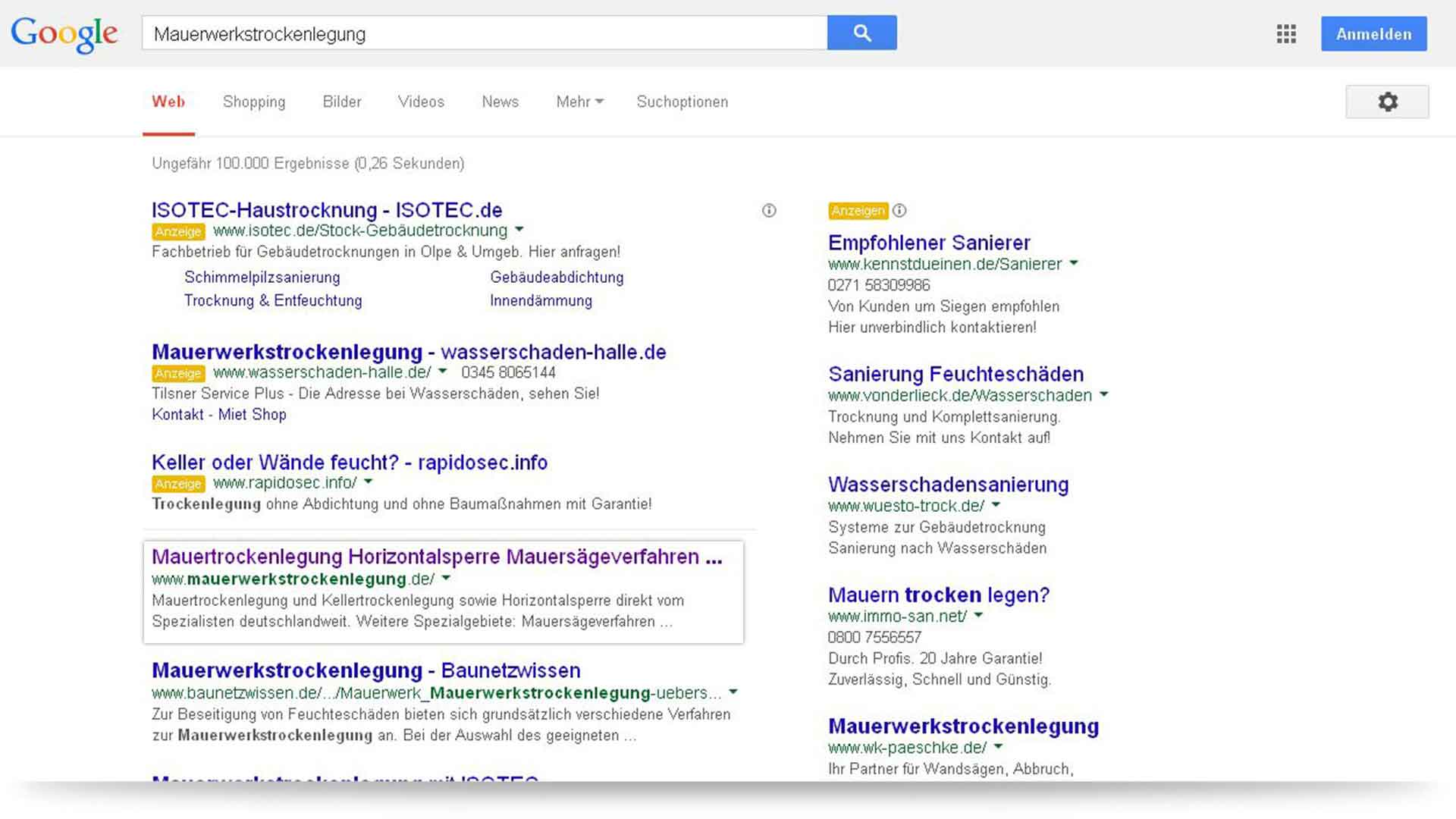Expand arrow next to www.rapidosec.info URL
The width and height of the screenshot is (1456, 819).
tap(369, 482)
